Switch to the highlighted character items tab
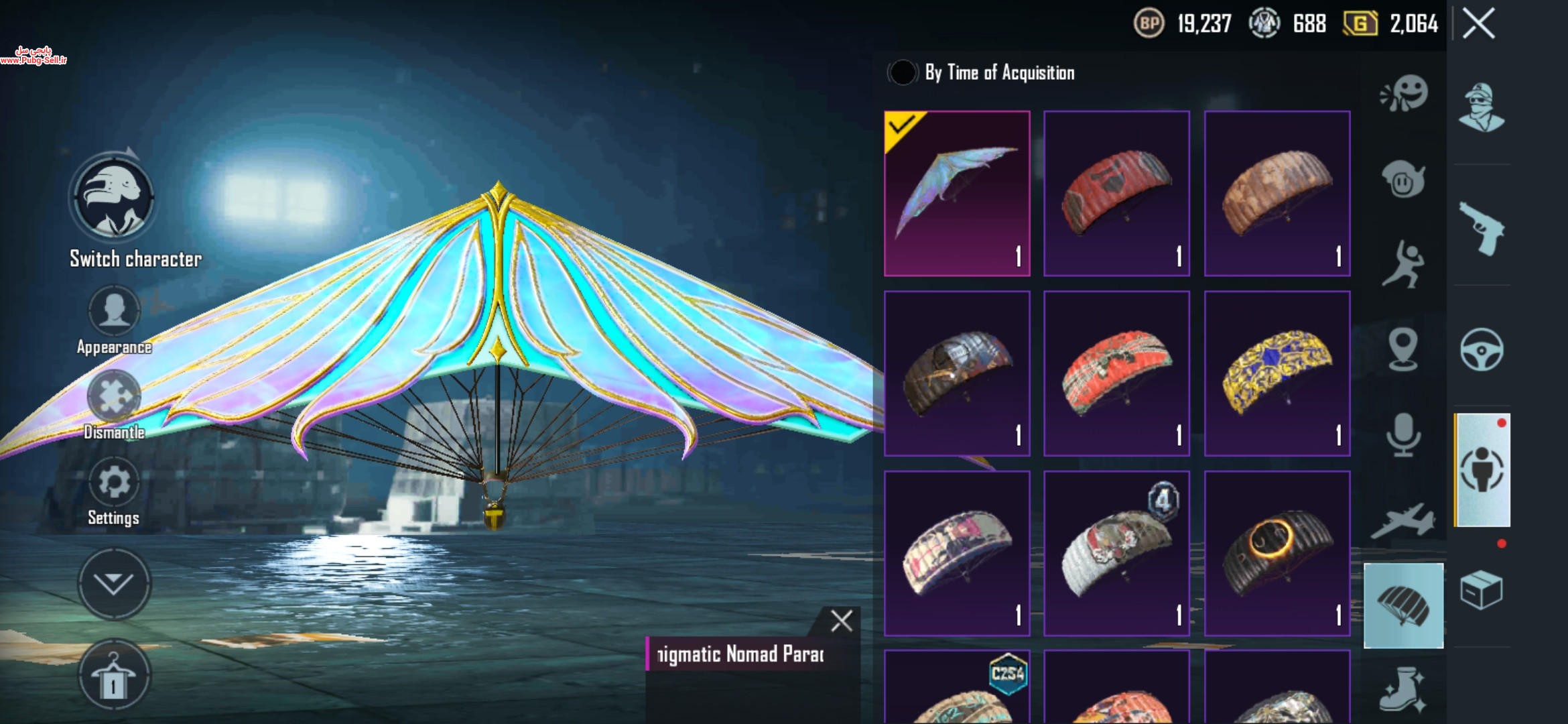This screenshot has width=1568, height=724. click(1482, 470)
